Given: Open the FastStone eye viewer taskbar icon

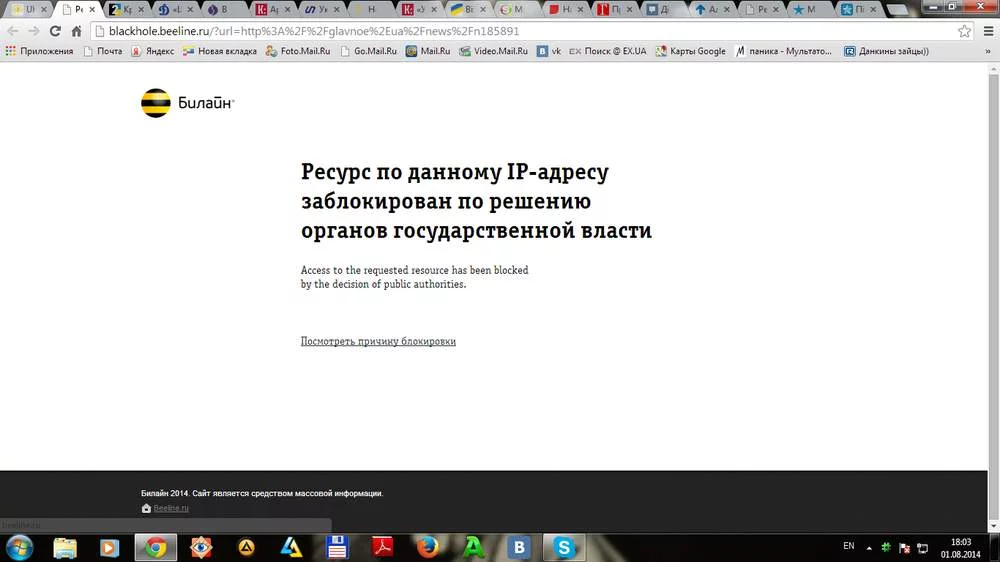Looking at the screenshot, I should [201, 548].
